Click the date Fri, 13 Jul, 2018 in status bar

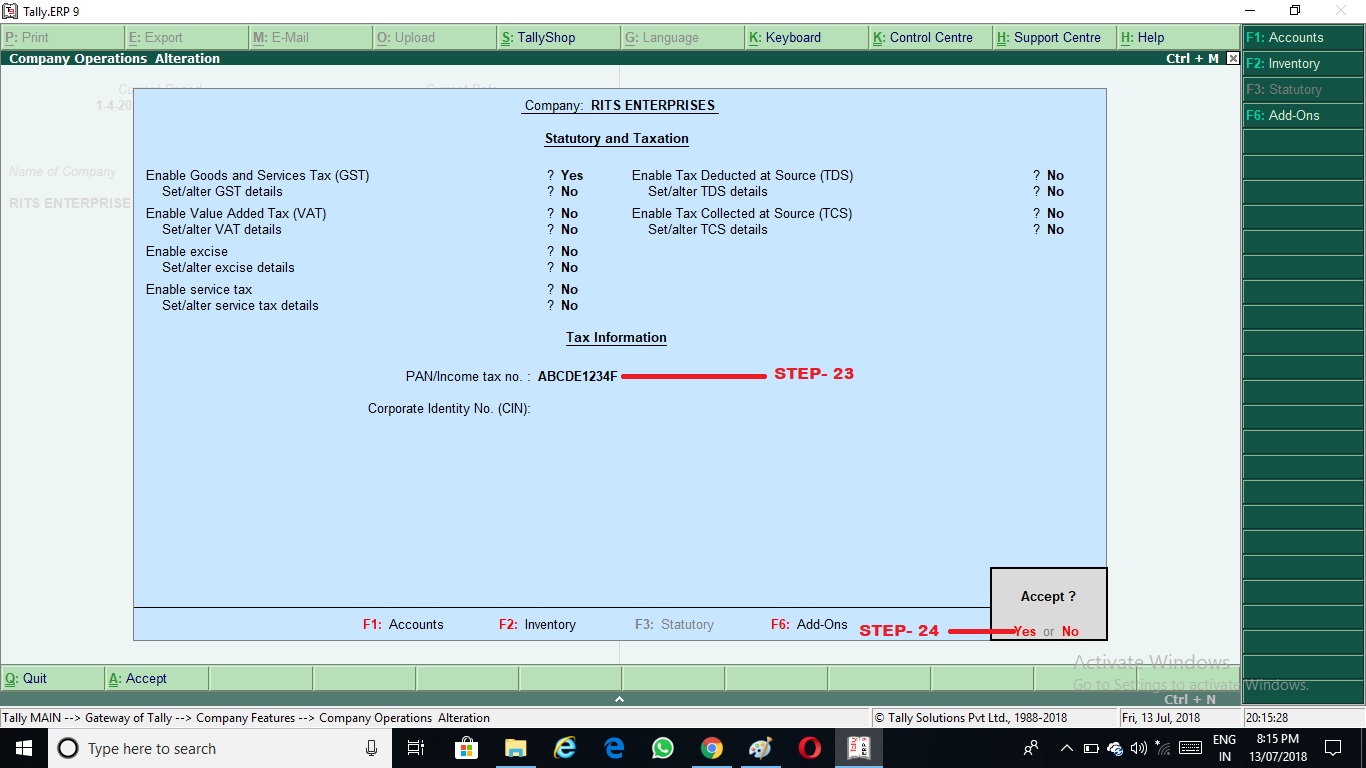click(x=1161, y=718)
